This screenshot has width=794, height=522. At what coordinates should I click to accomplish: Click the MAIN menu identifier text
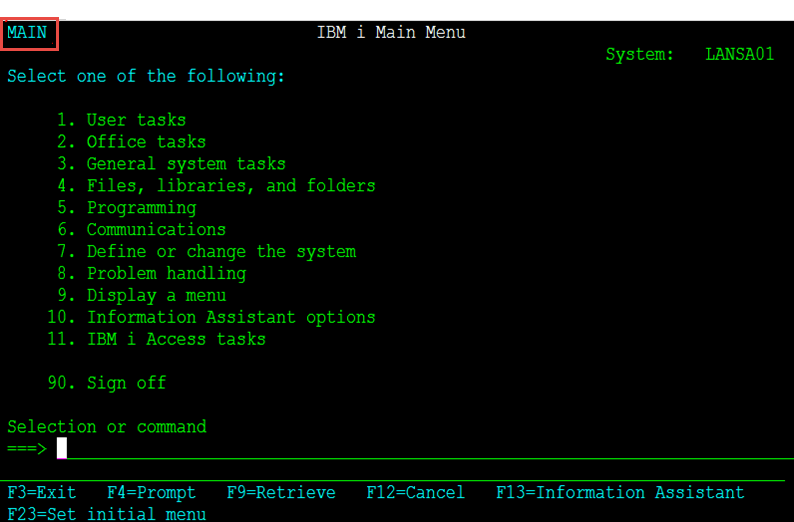point(27,33)
